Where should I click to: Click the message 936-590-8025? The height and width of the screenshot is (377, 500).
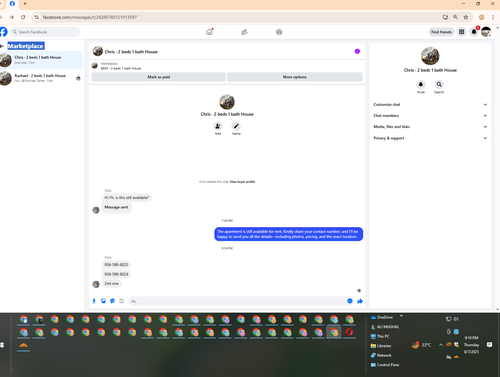[116, 265]
